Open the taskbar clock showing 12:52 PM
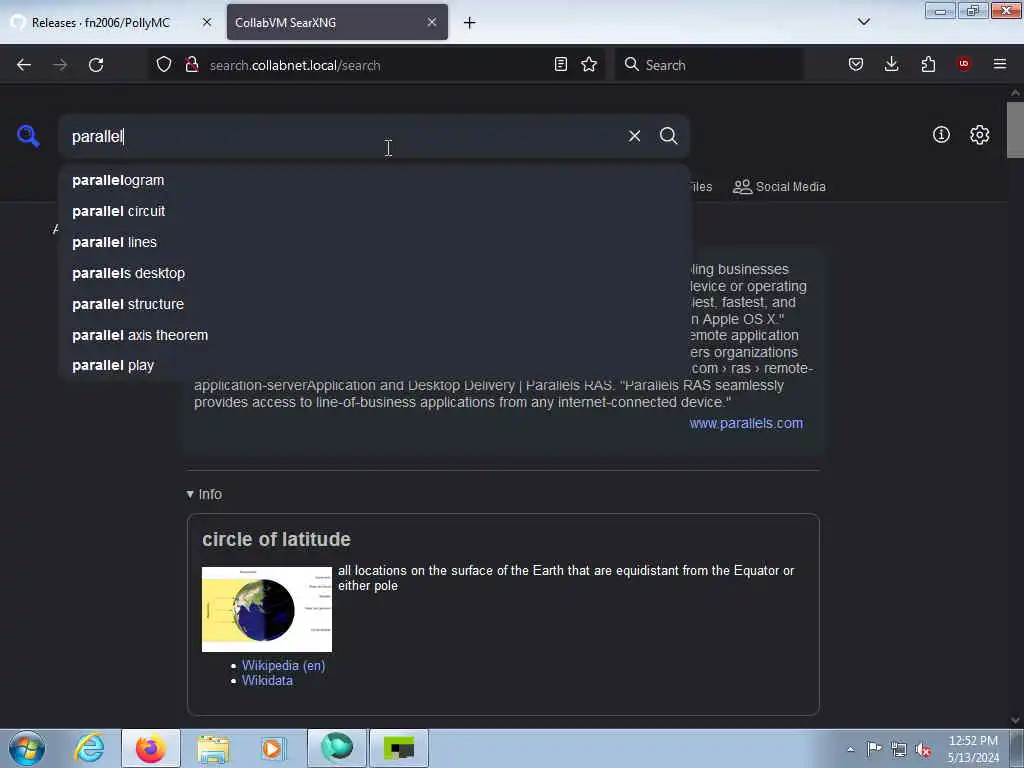Viewport: 1024px width, 768px height. click(x=973, y=749)
